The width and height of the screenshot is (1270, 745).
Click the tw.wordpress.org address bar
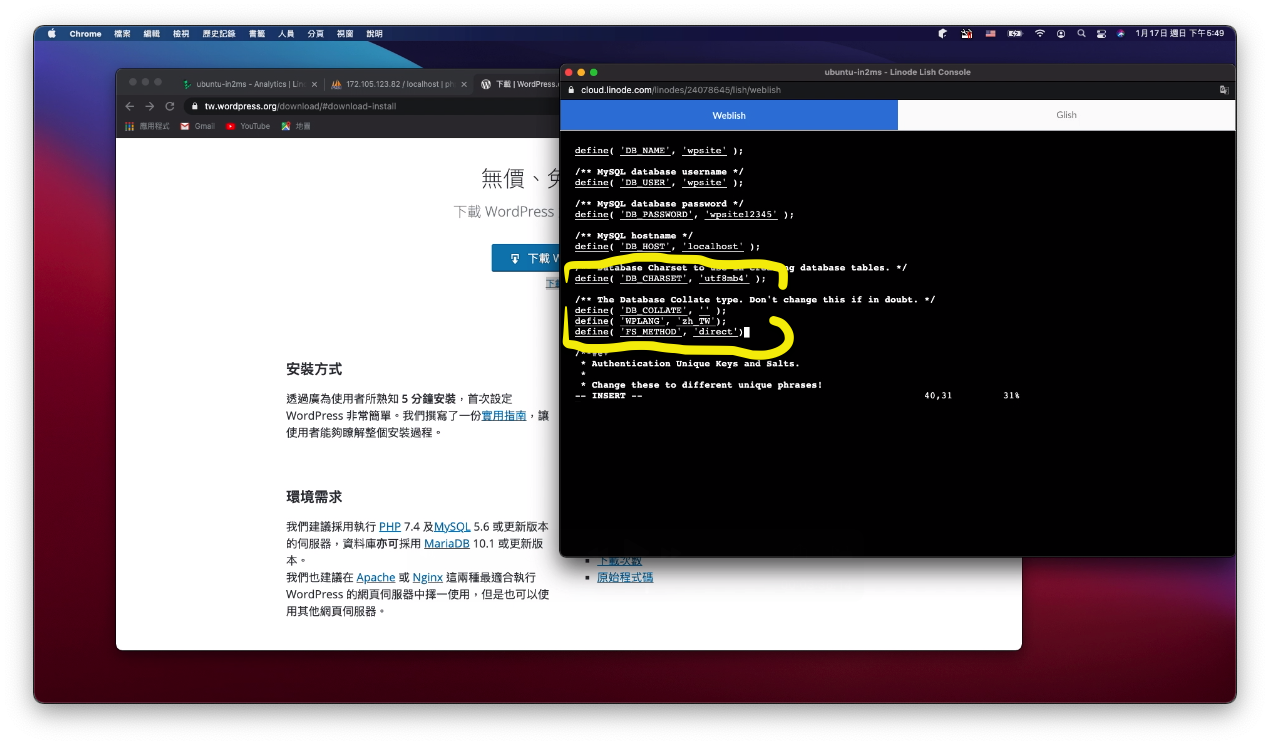coord(372,106)
